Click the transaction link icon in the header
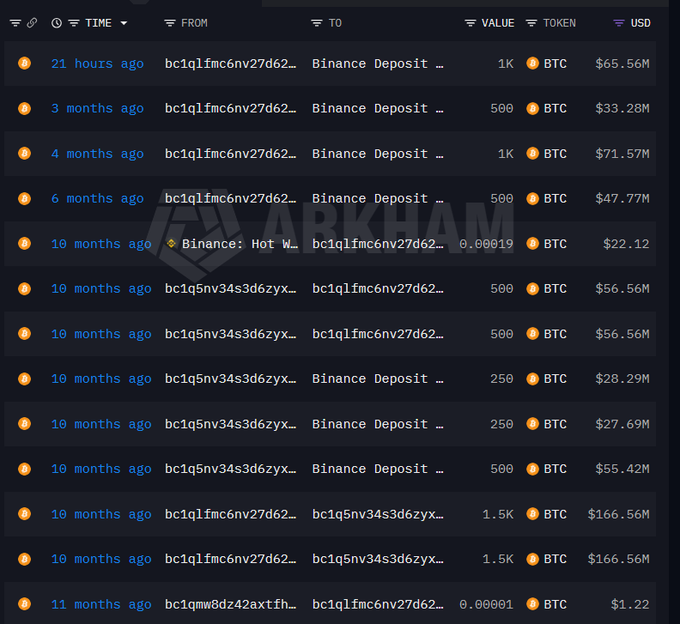The height and width of the screenshot is (624, 680). tap(32, 23)
